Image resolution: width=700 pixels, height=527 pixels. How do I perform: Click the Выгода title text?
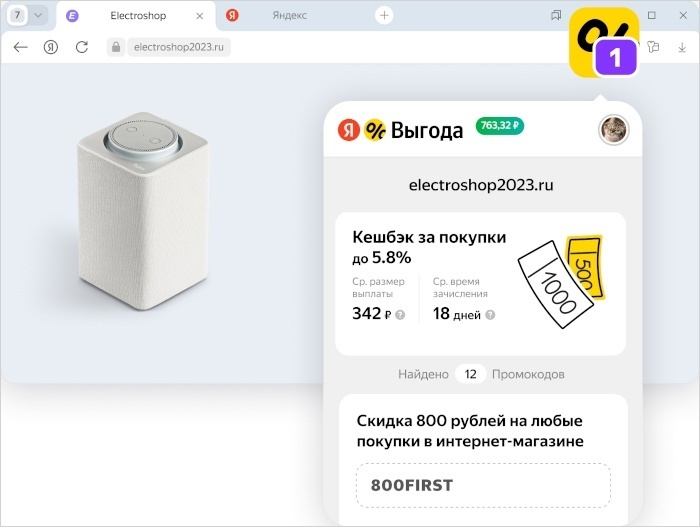(427, 130)
